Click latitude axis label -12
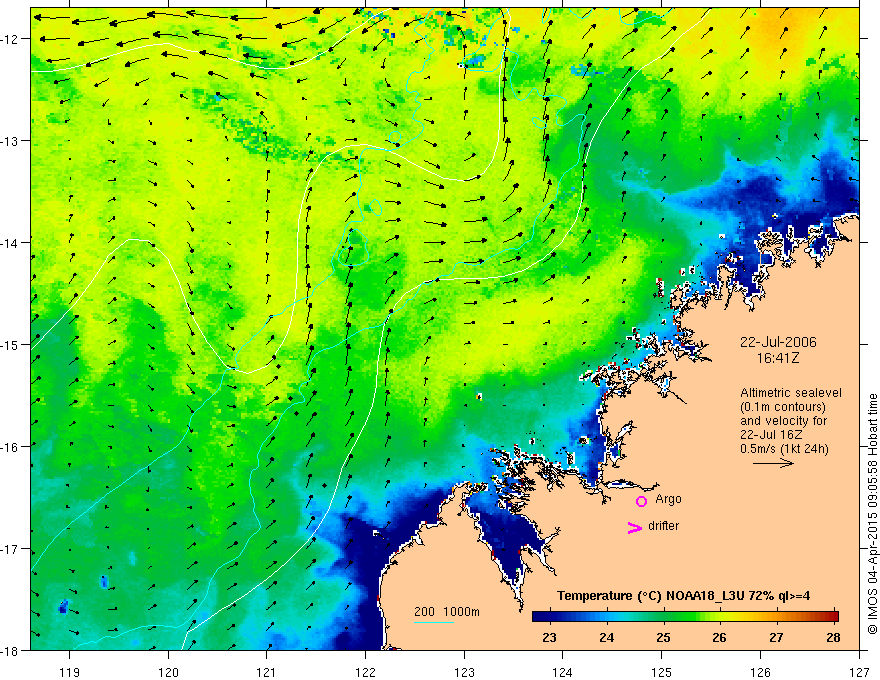The height and width of the screenshot is (680, 880). (11, 39)
